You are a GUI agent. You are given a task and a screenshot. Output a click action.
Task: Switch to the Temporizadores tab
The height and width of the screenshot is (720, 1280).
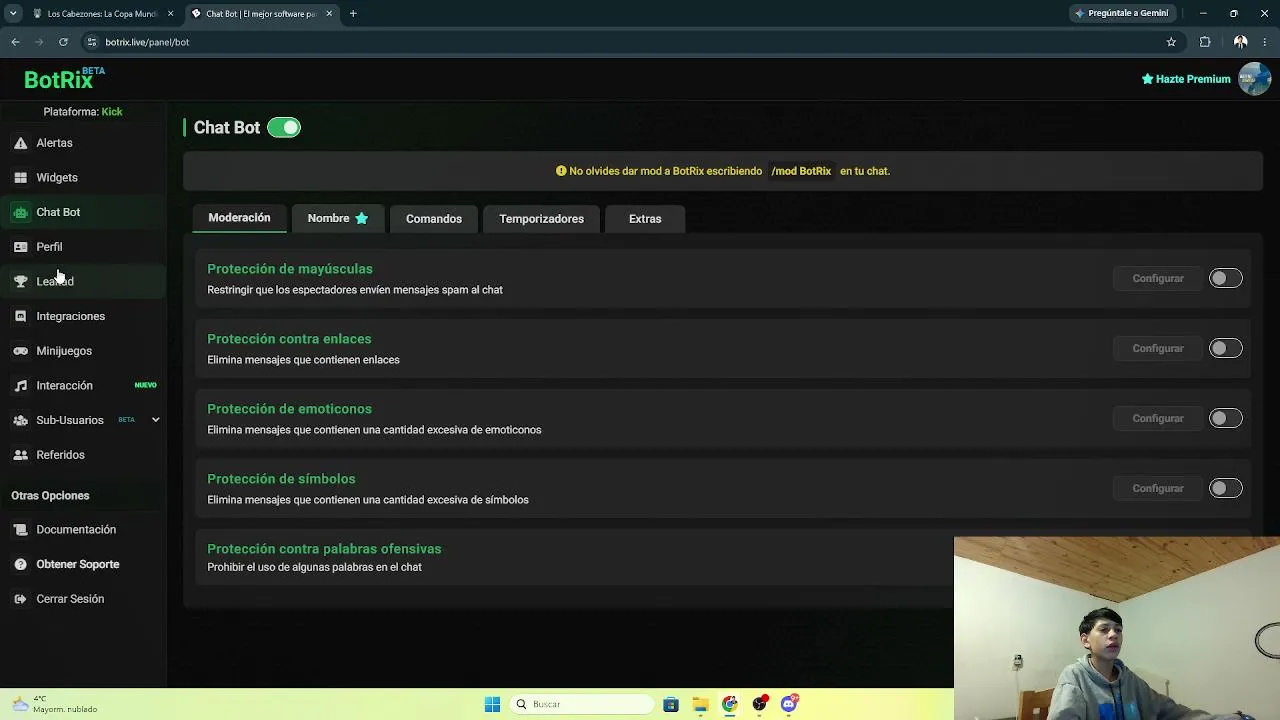coord(541,218)
